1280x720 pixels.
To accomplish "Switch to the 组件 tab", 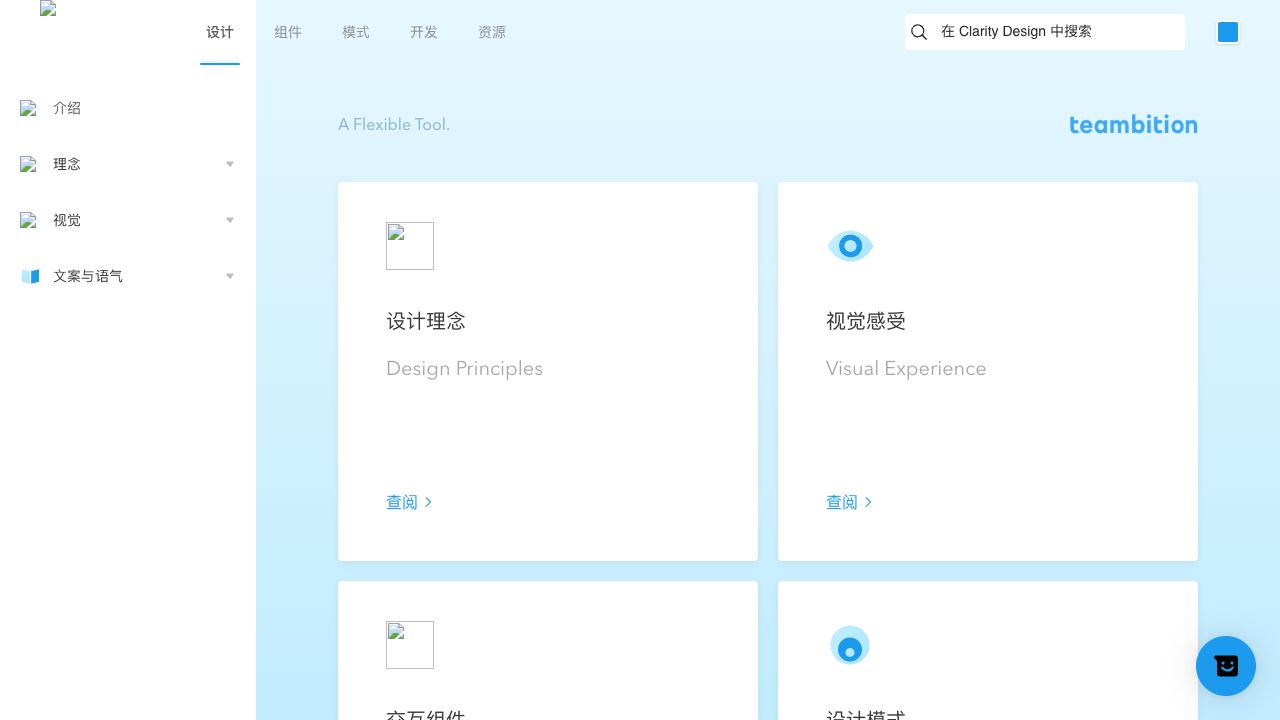I will 288,32.
